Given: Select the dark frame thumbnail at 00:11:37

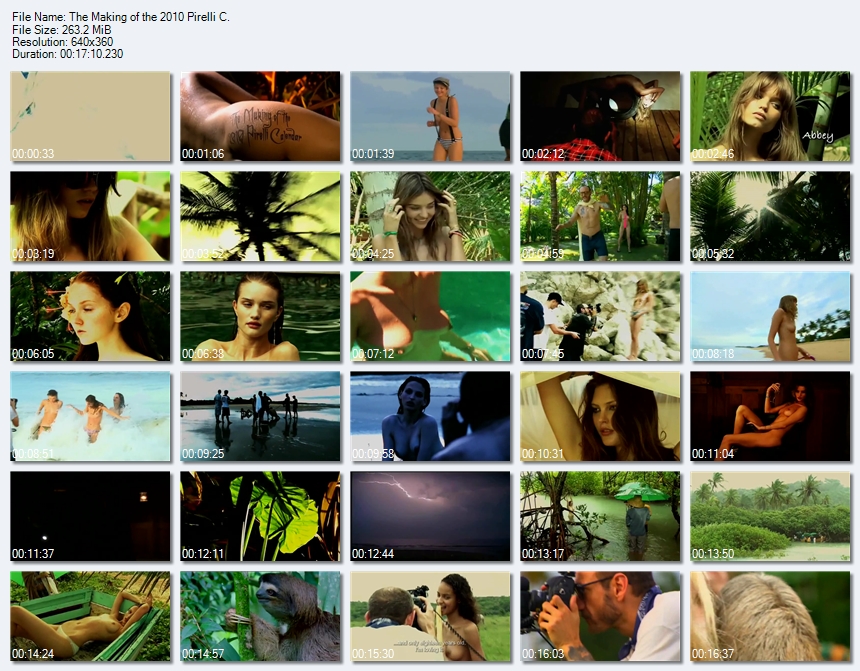Looking at the screenshot, I should pos(90,516).
